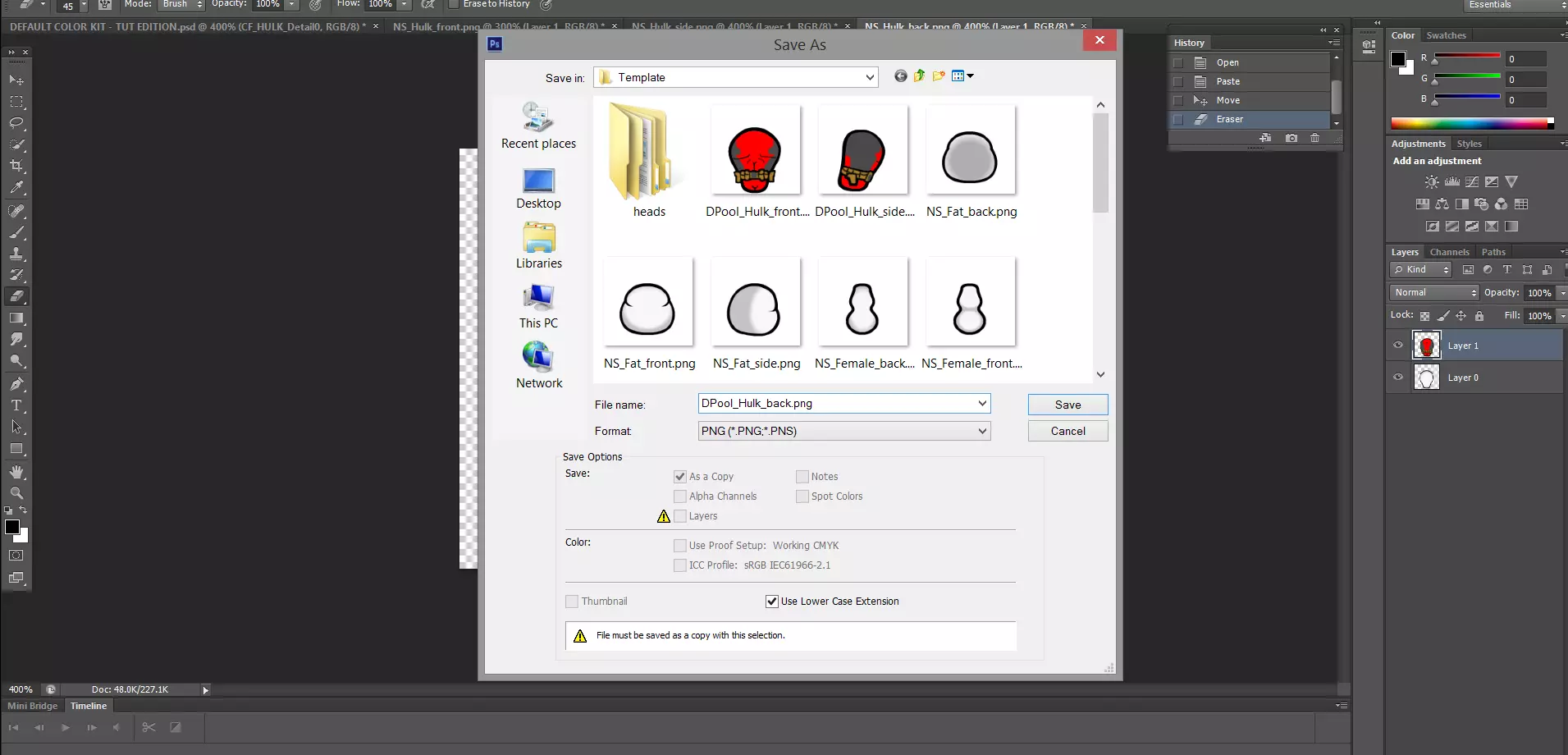Open the Desktop shortcut location
This screenshot has height=755, width=1568.
[538, 189]
